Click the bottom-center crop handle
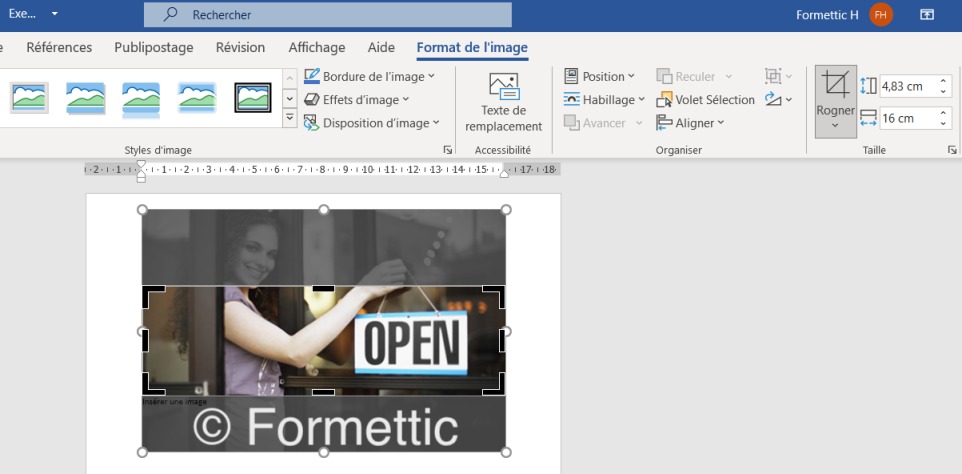 click(324, 392)
